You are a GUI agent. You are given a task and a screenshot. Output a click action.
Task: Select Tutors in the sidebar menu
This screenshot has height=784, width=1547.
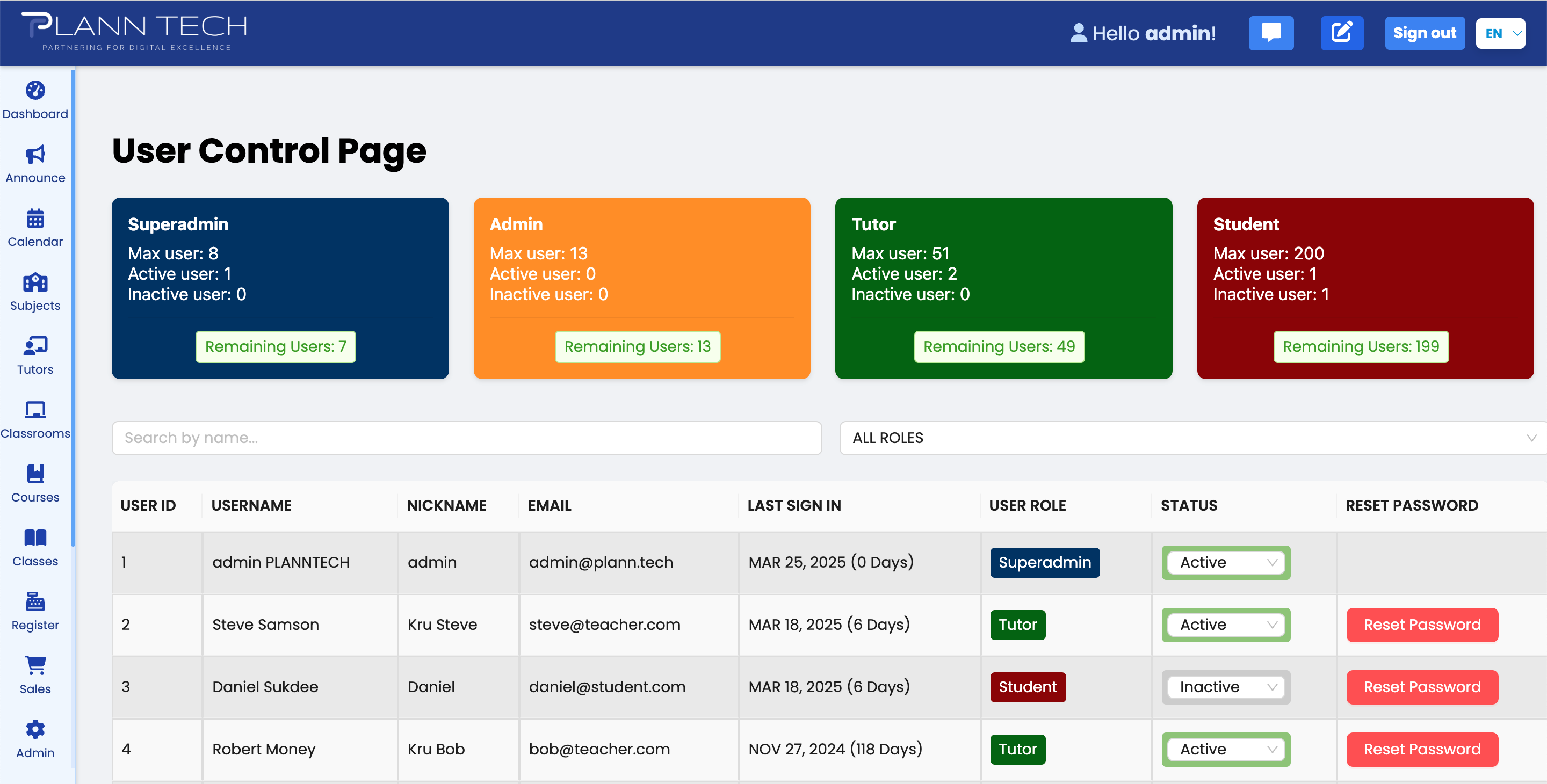pyautogui.click(x=35, y=355)
